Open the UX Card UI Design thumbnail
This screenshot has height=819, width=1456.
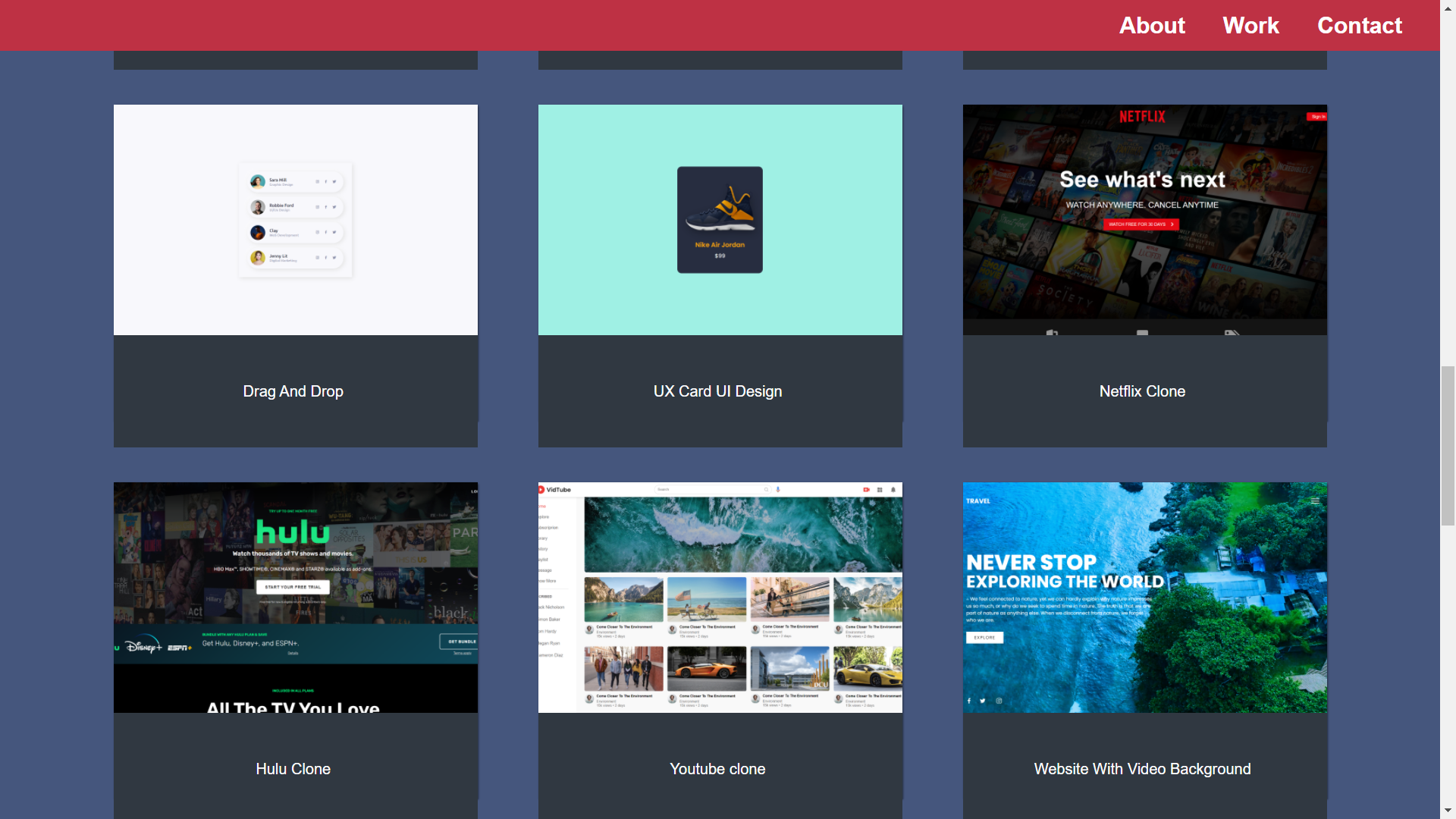(x=720, y=220)
